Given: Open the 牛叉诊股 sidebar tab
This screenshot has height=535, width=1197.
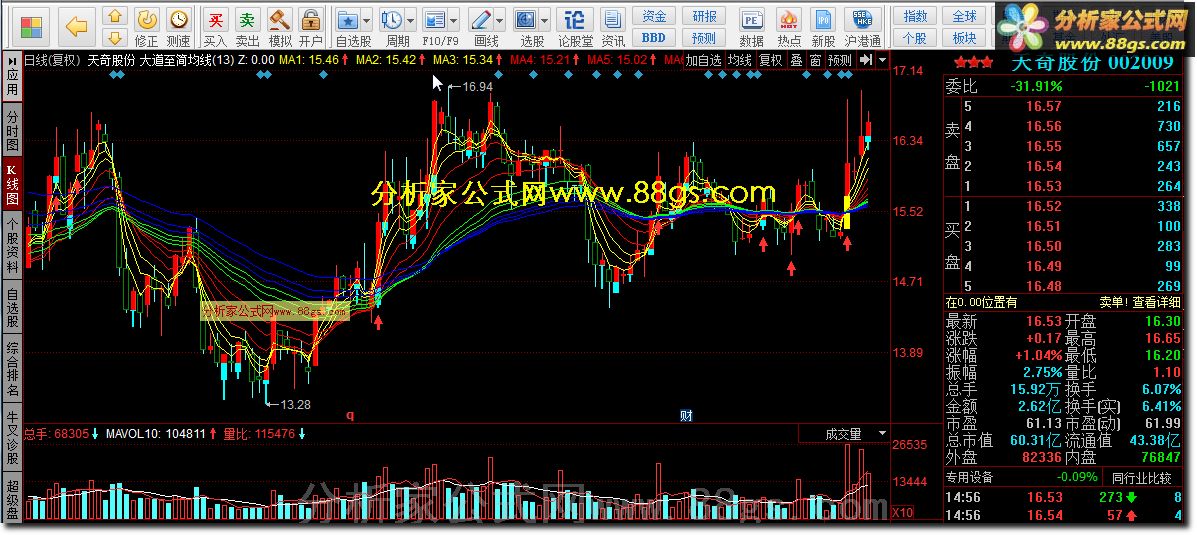Looking at the screenshot, I should pyautogui.click(x=12, y=438).
